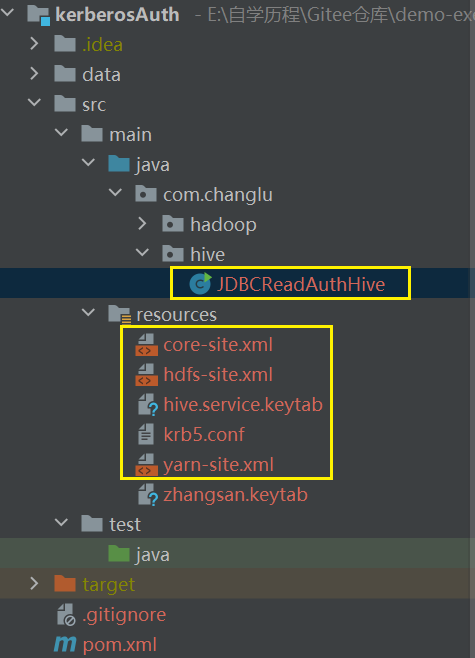Select the kerberosAuth project root
Screen dimensions: 475x658
point(117,15)
